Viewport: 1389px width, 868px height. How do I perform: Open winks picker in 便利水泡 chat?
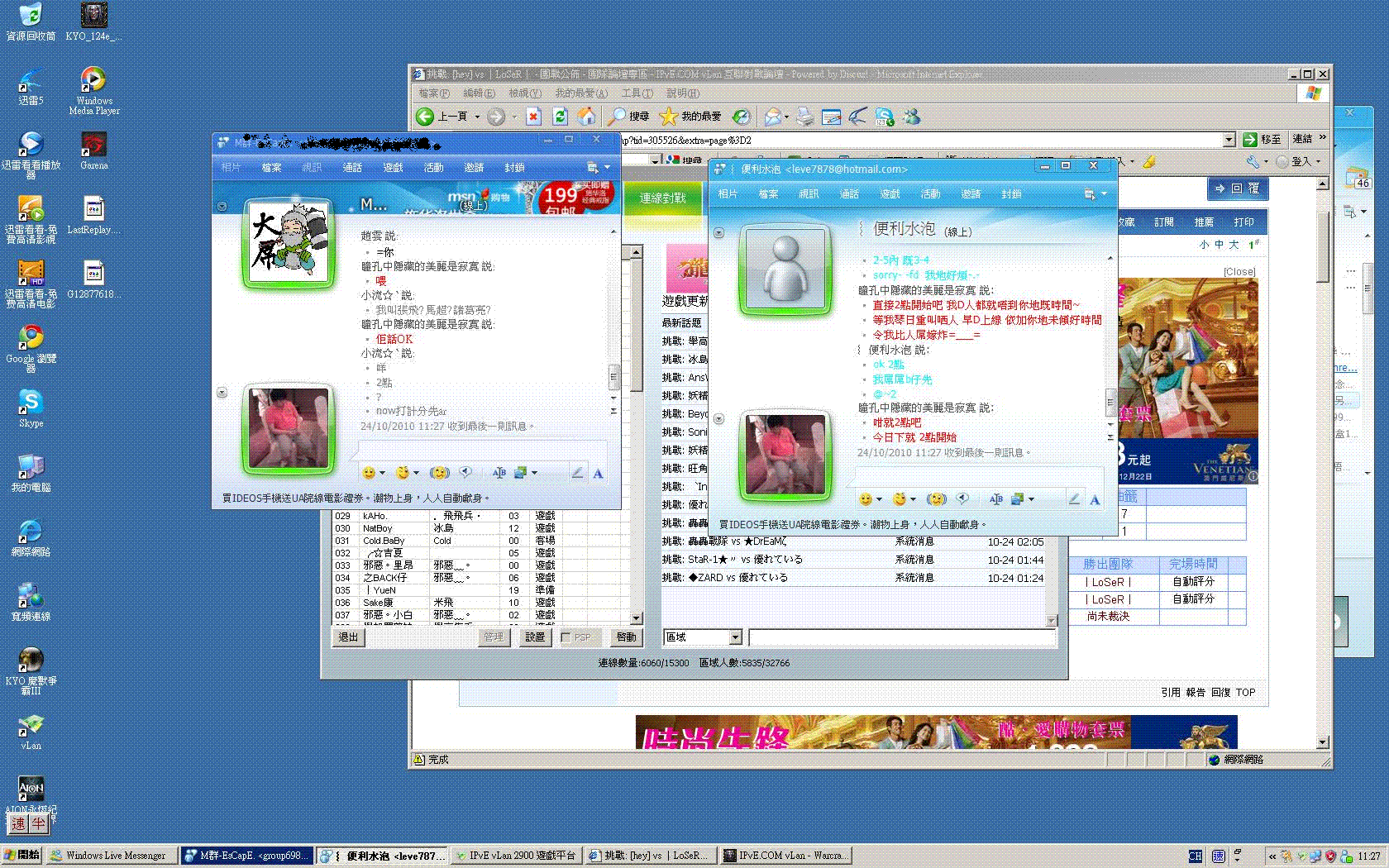(x=900, y=499)
